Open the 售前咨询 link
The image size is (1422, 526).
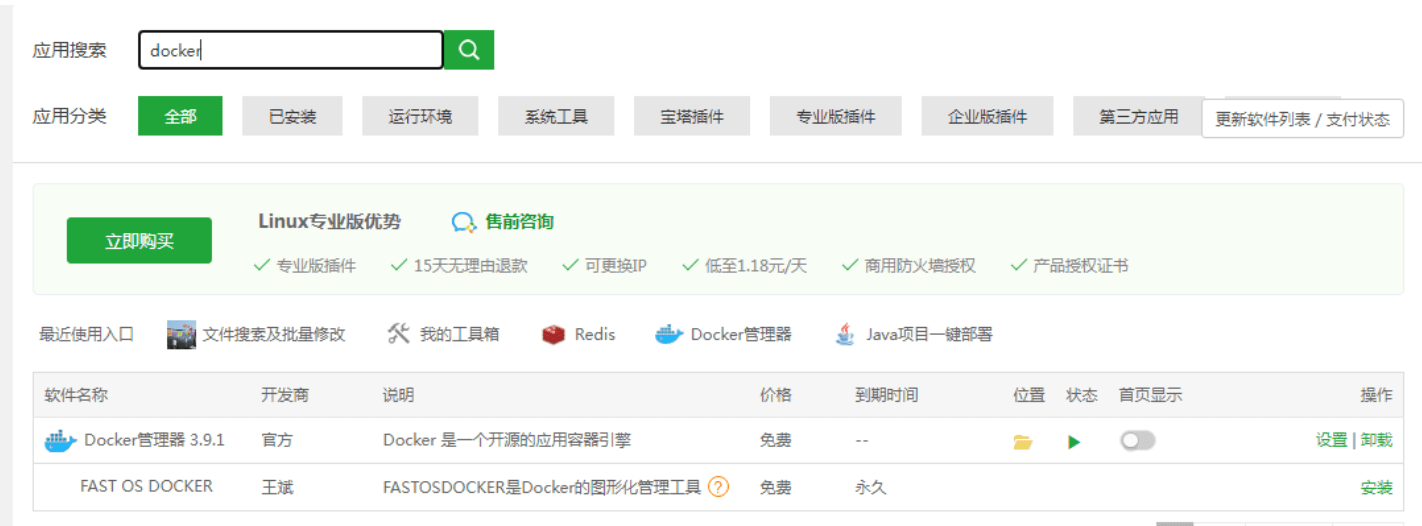pyautogui.click(x=519, y=221)
